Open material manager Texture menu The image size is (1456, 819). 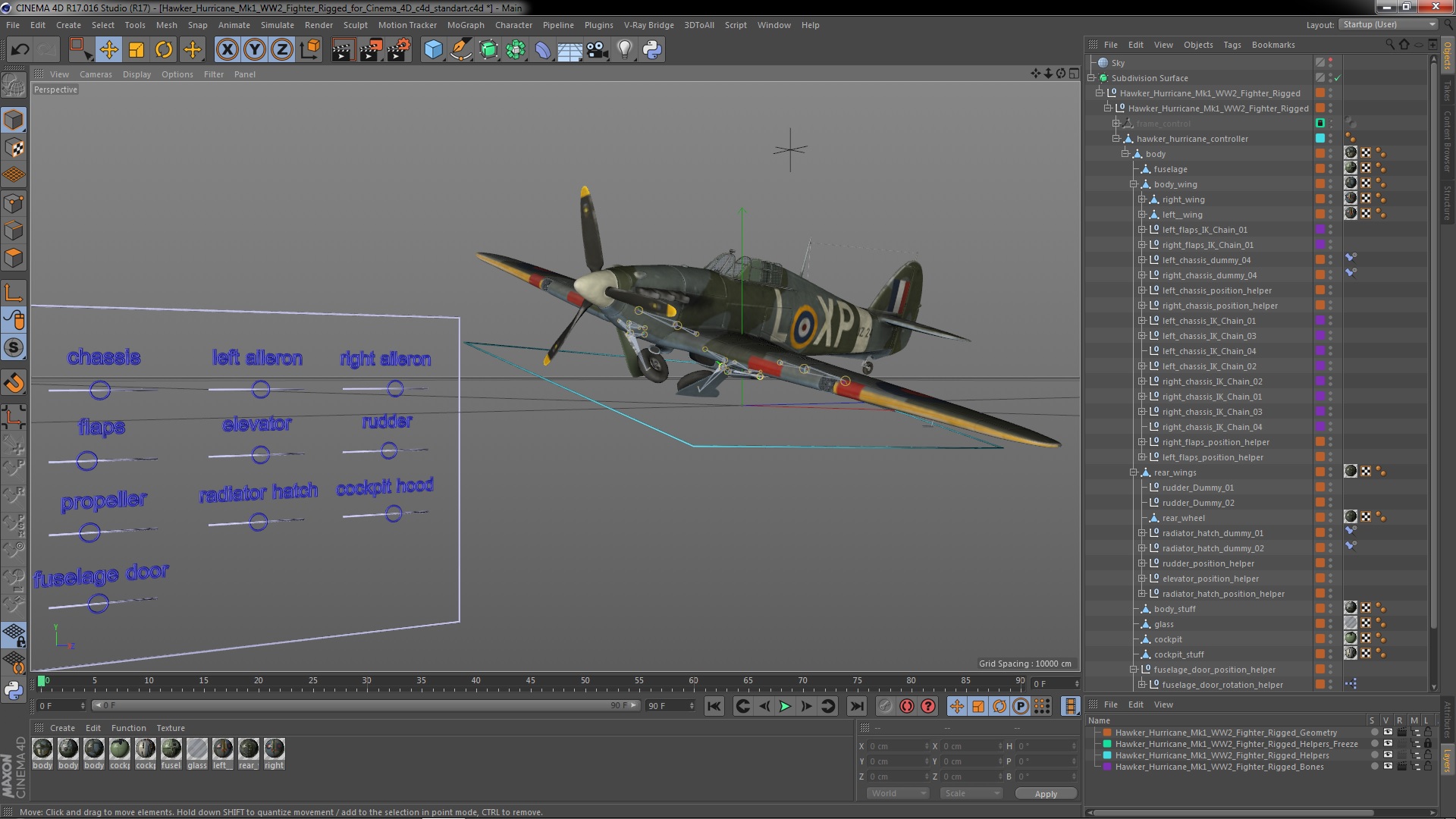pyautogui.click(x=171, y=728)
